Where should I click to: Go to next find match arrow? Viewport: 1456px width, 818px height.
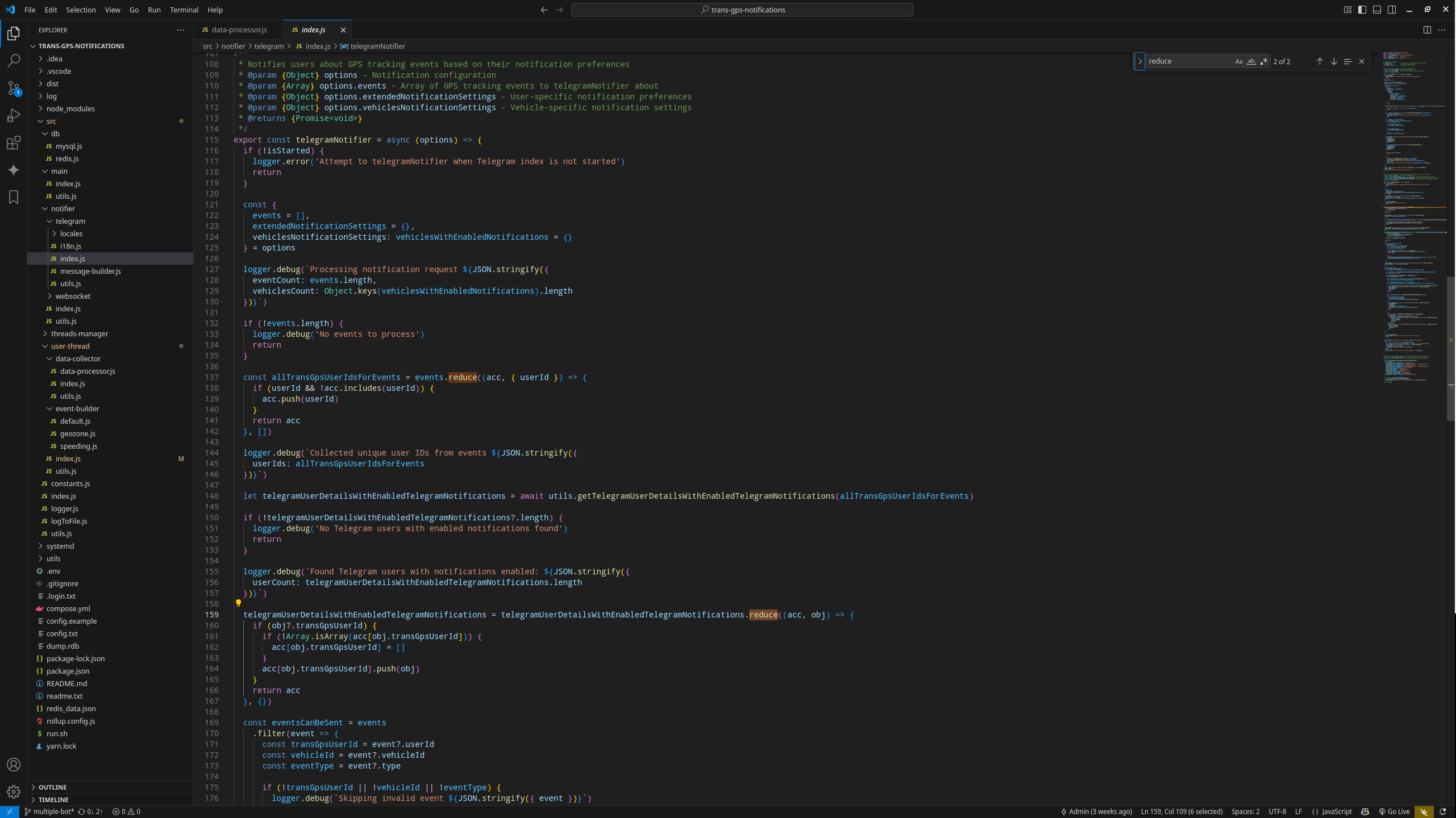[1333, 61]
